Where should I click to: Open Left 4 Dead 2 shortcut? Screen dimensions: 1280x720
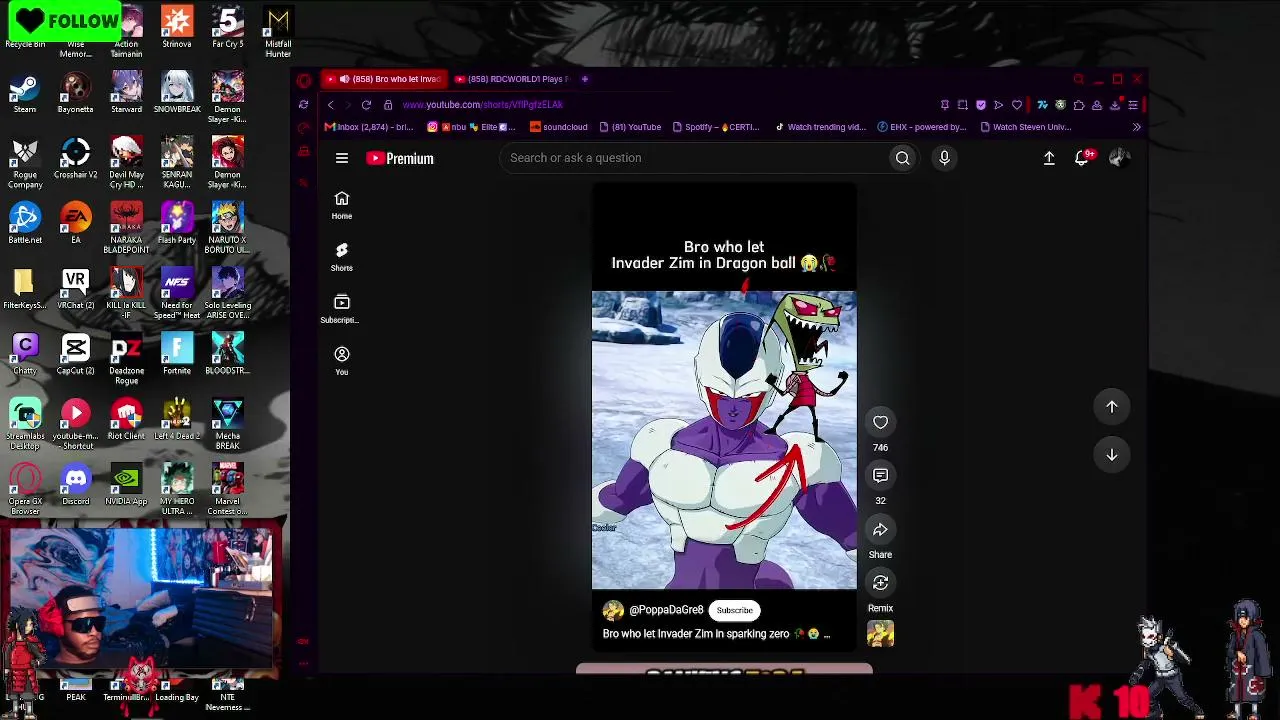pos(177,420)
